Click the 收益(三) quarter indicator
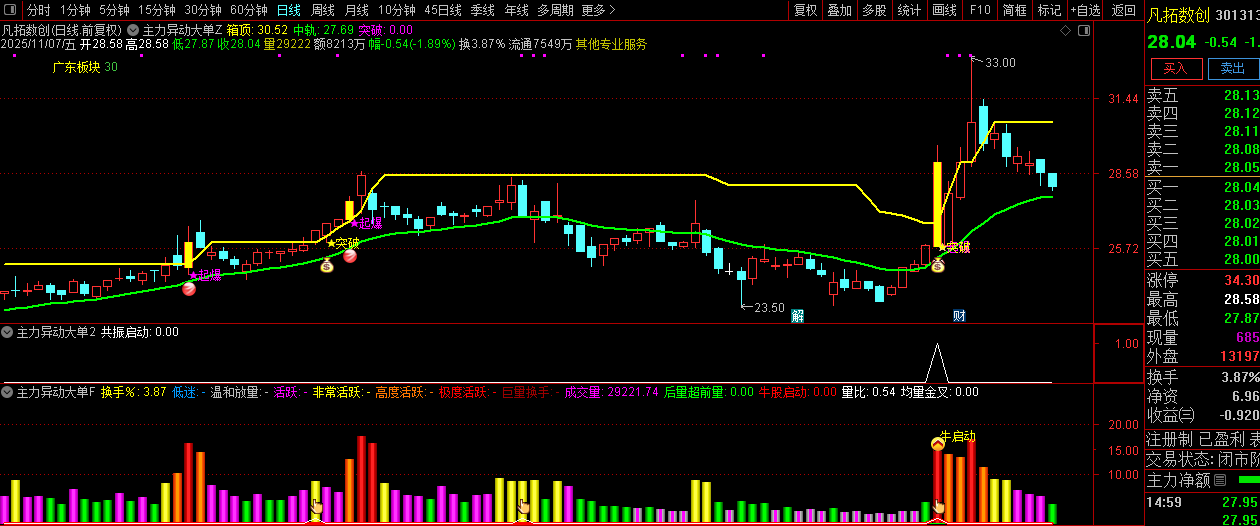The width and height of the screenshot is (1260, 526). coord(1170,415)
